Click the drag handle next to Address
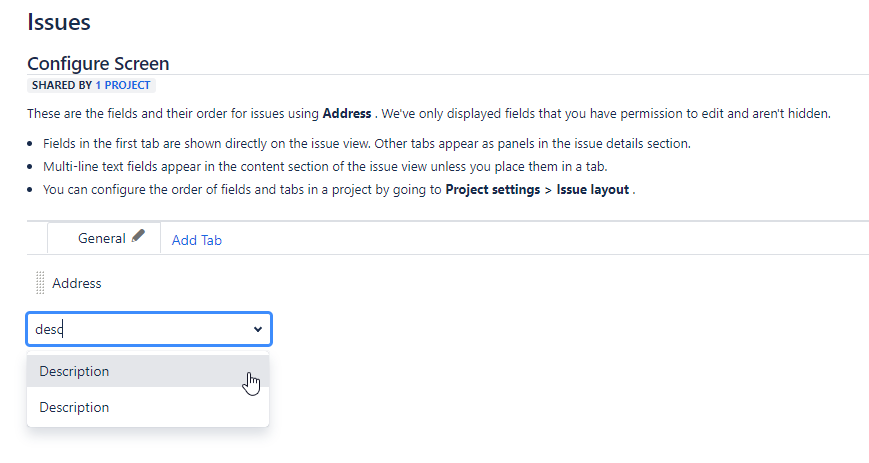Screen dimensions: 869x463 40,283
